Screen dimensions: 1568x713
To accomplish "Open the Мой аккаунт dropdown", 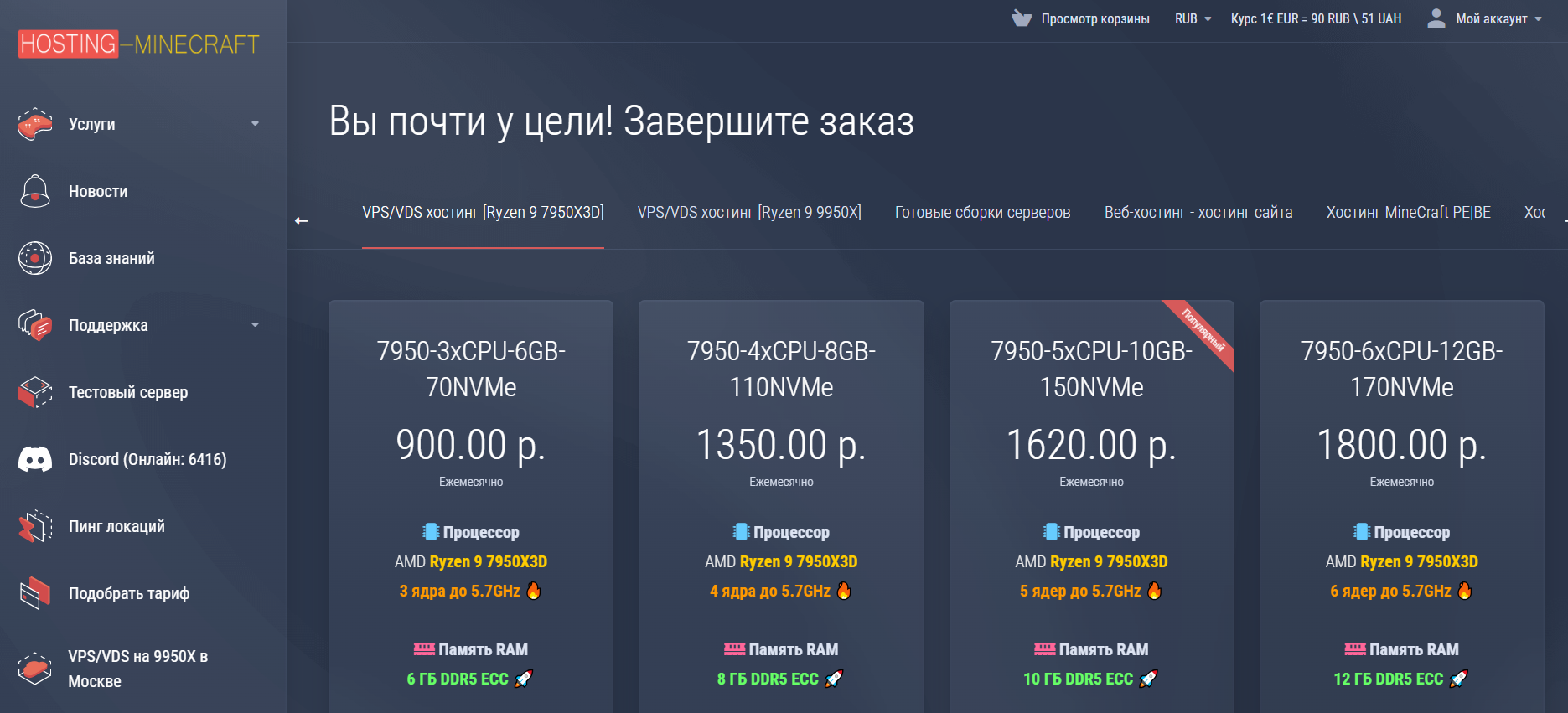I will tap(1499, 18).
